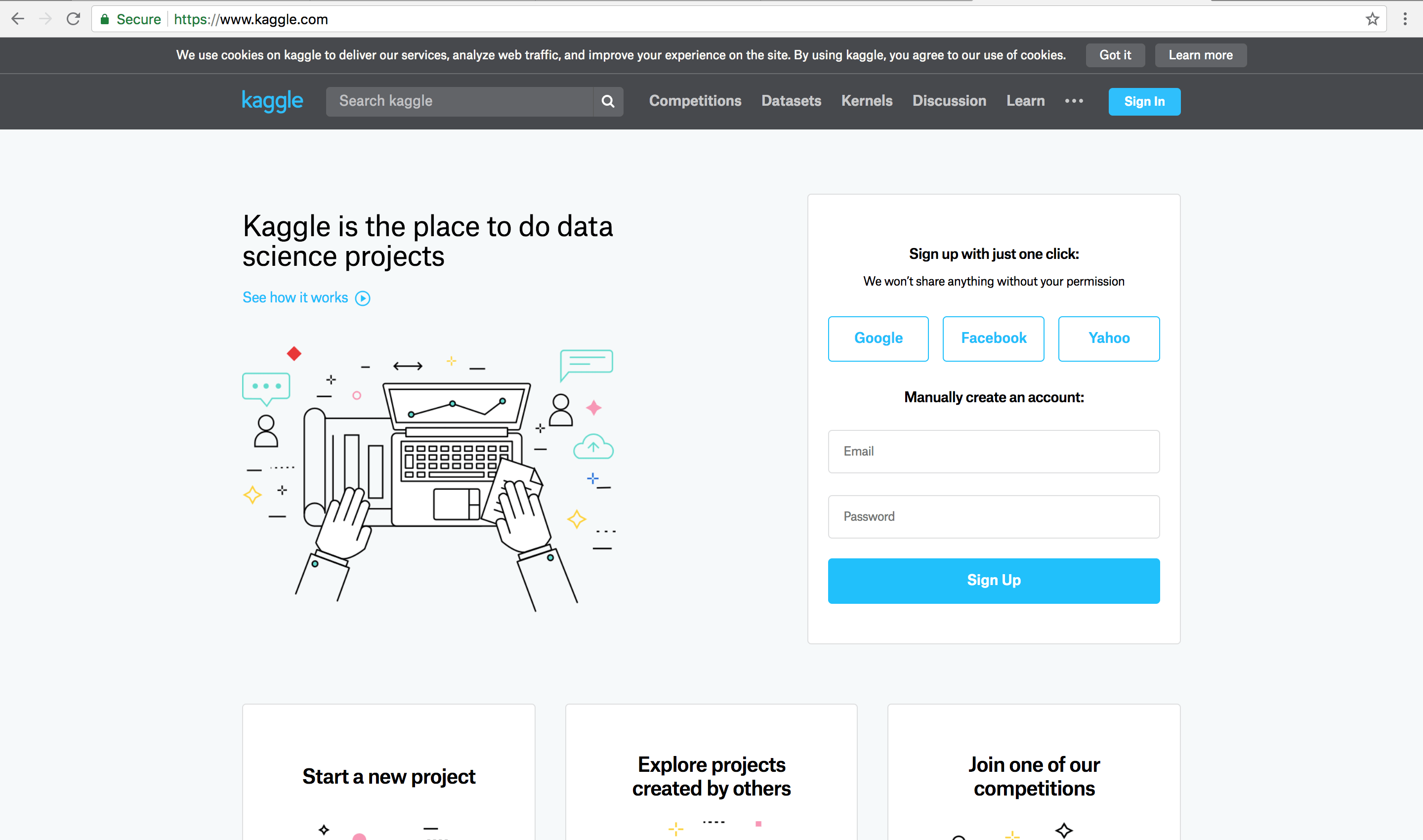Viewport: 1423px width, 840px height.
Task: Click 'Manually create an account:' heading
Action: point(994,397)
